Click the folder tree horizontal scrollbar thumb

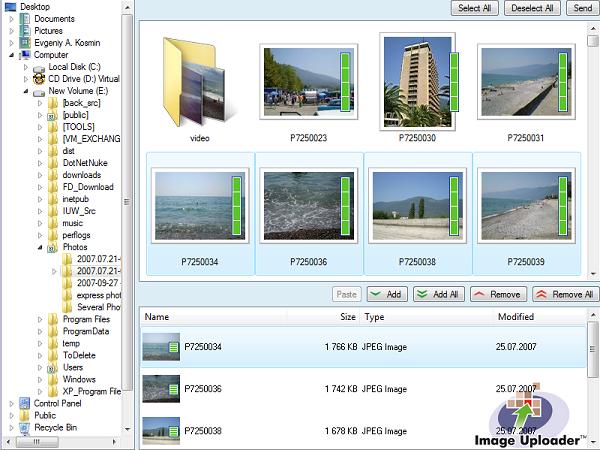pos(37,442)
